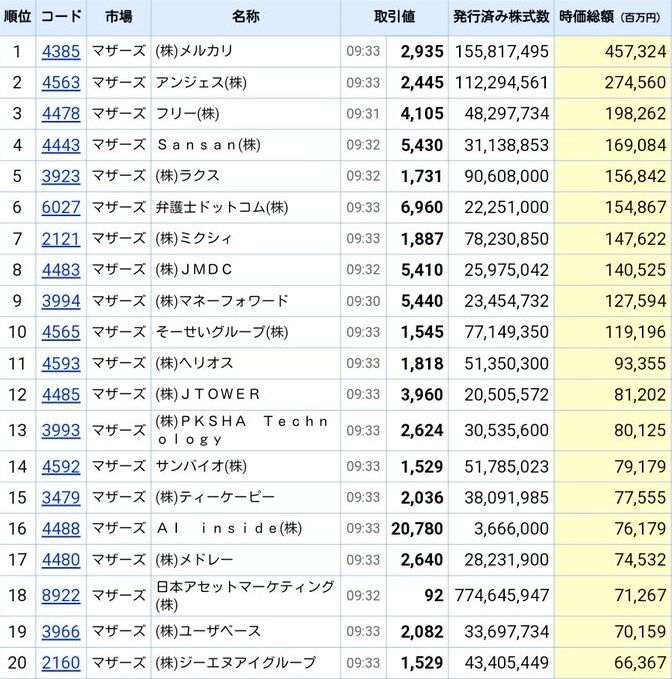Select company name サンバイオ(株)

(x=201, y=466)
